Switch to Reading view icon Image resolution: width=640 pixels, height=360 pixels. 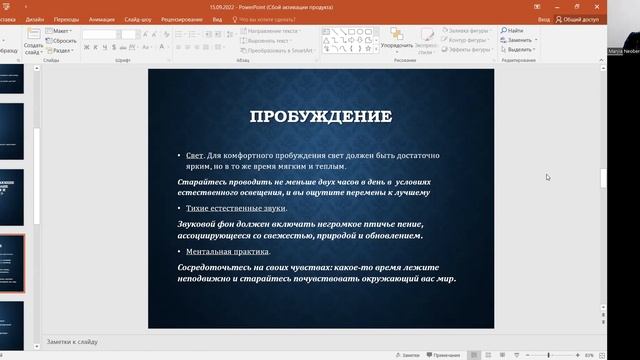[502, 356]
